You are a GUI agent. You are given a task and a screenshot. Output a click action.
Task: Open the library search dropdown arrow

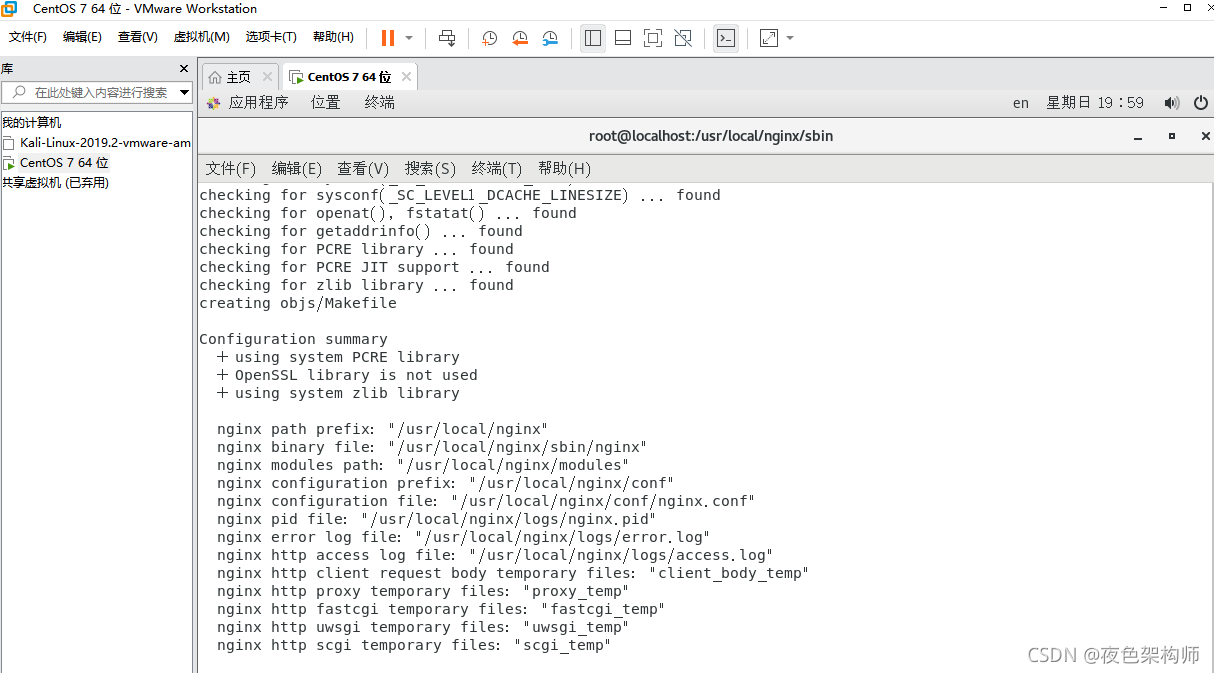(184, 92)
